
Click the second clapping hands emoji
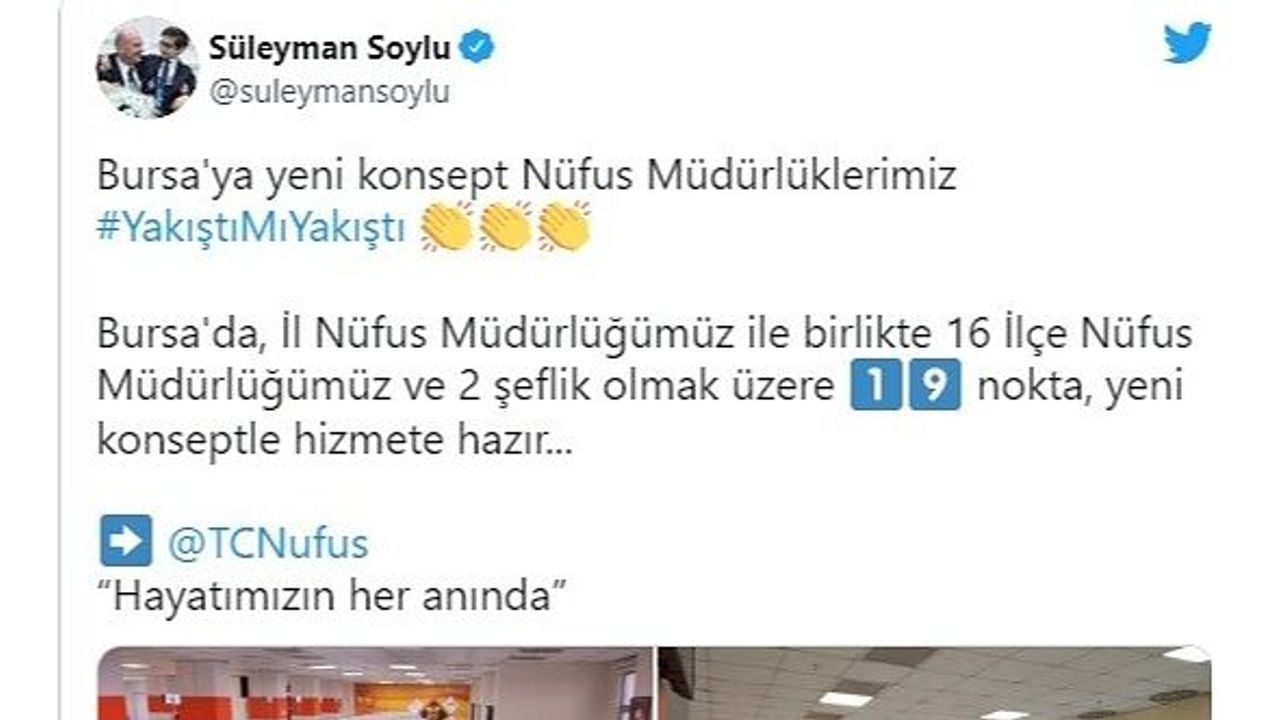coord(505,227)
